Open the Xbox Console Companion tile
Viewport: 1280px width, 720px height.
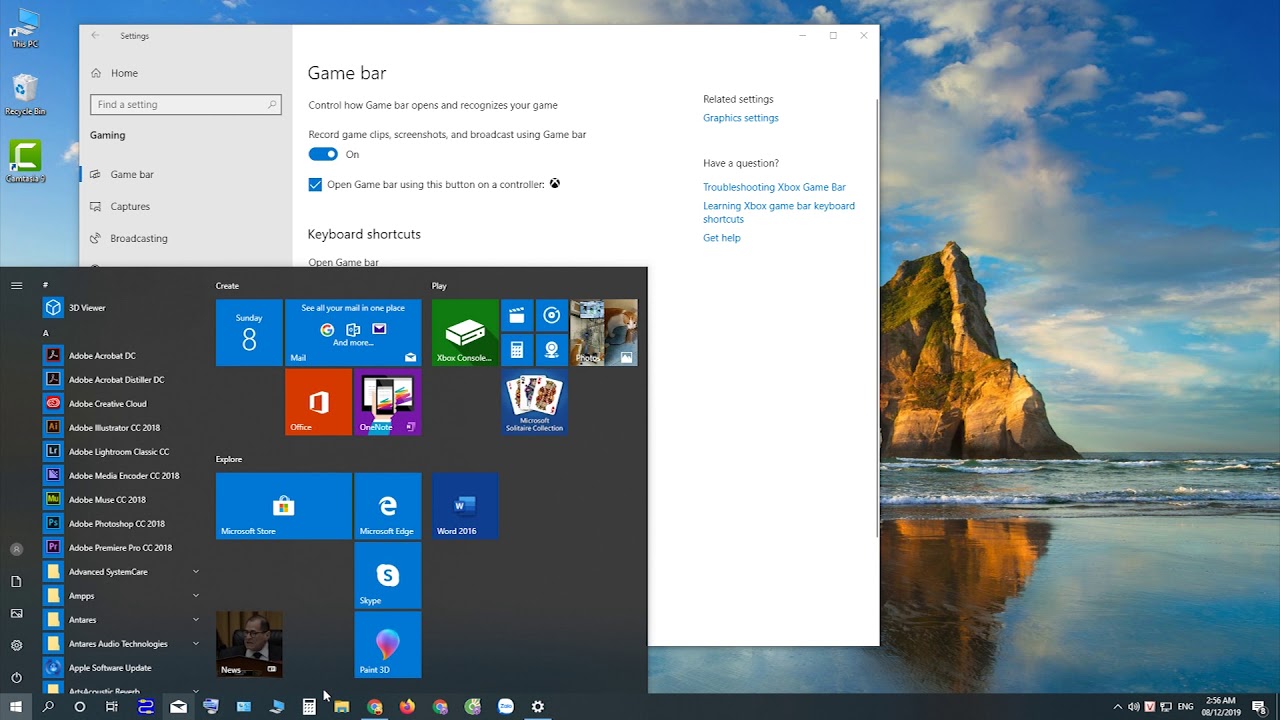pyautogui.click(x=465, y=333)
